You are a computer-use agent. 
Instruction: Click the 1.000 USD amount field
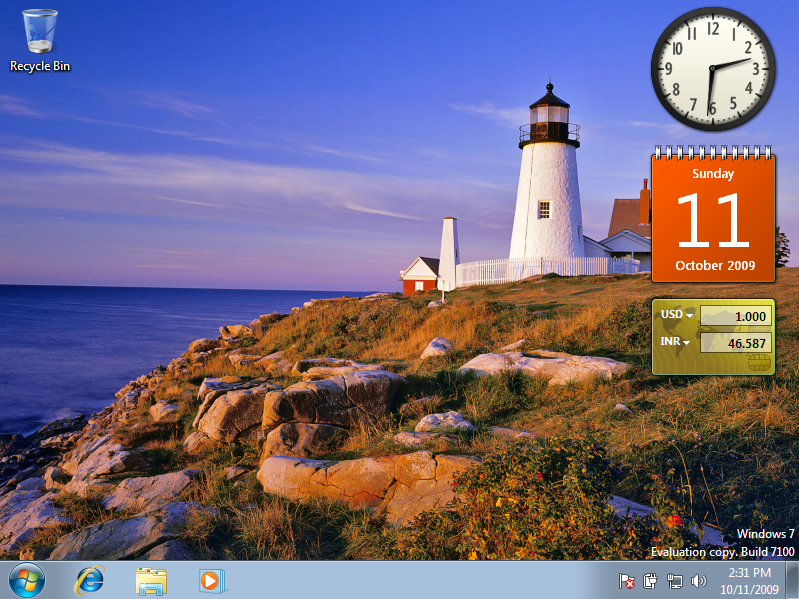735,316
